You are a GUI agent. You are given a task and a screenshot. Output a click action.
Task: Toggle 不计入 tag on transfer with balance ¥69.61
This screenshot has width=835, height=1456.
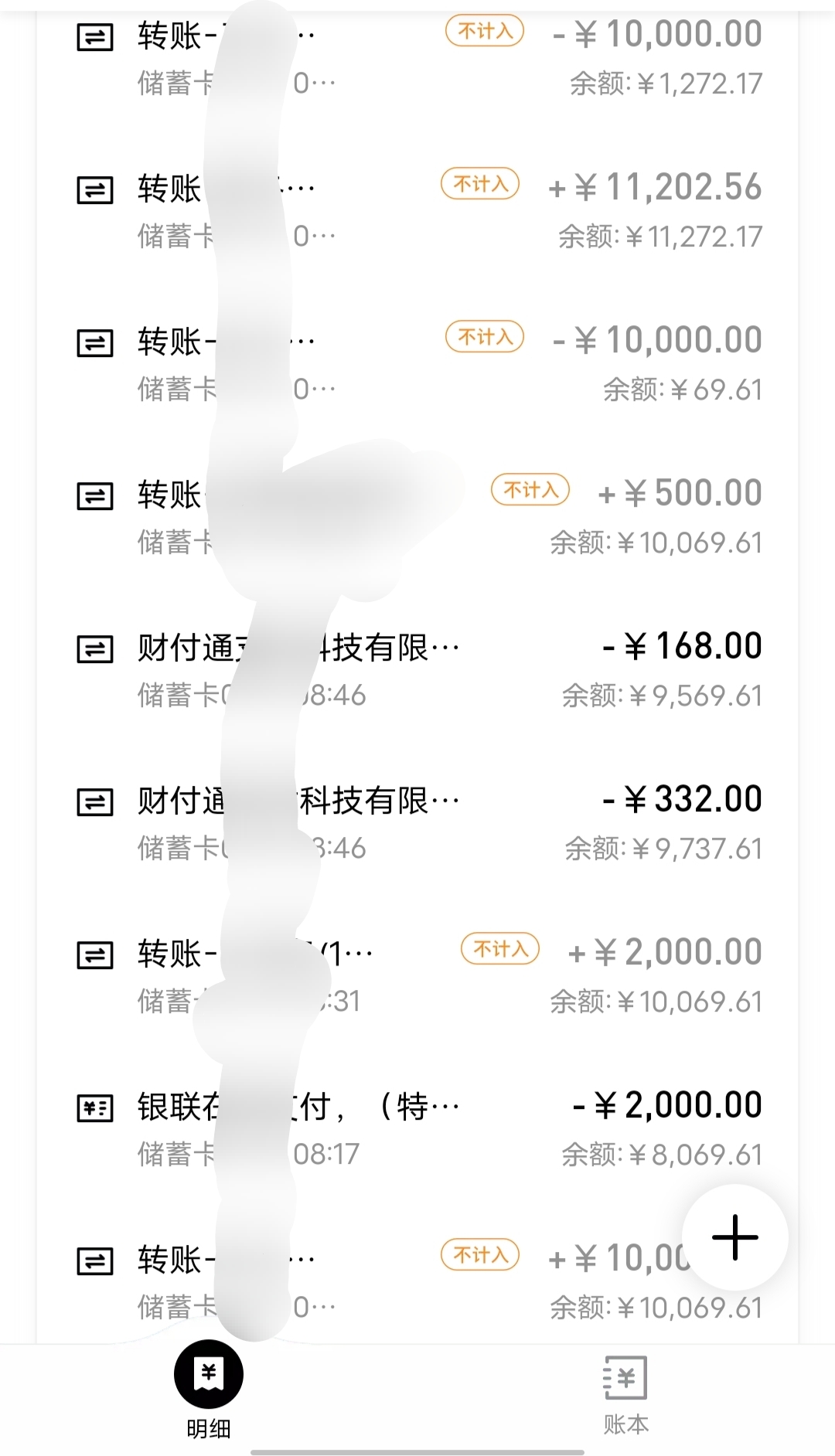[x=485, y=337]
